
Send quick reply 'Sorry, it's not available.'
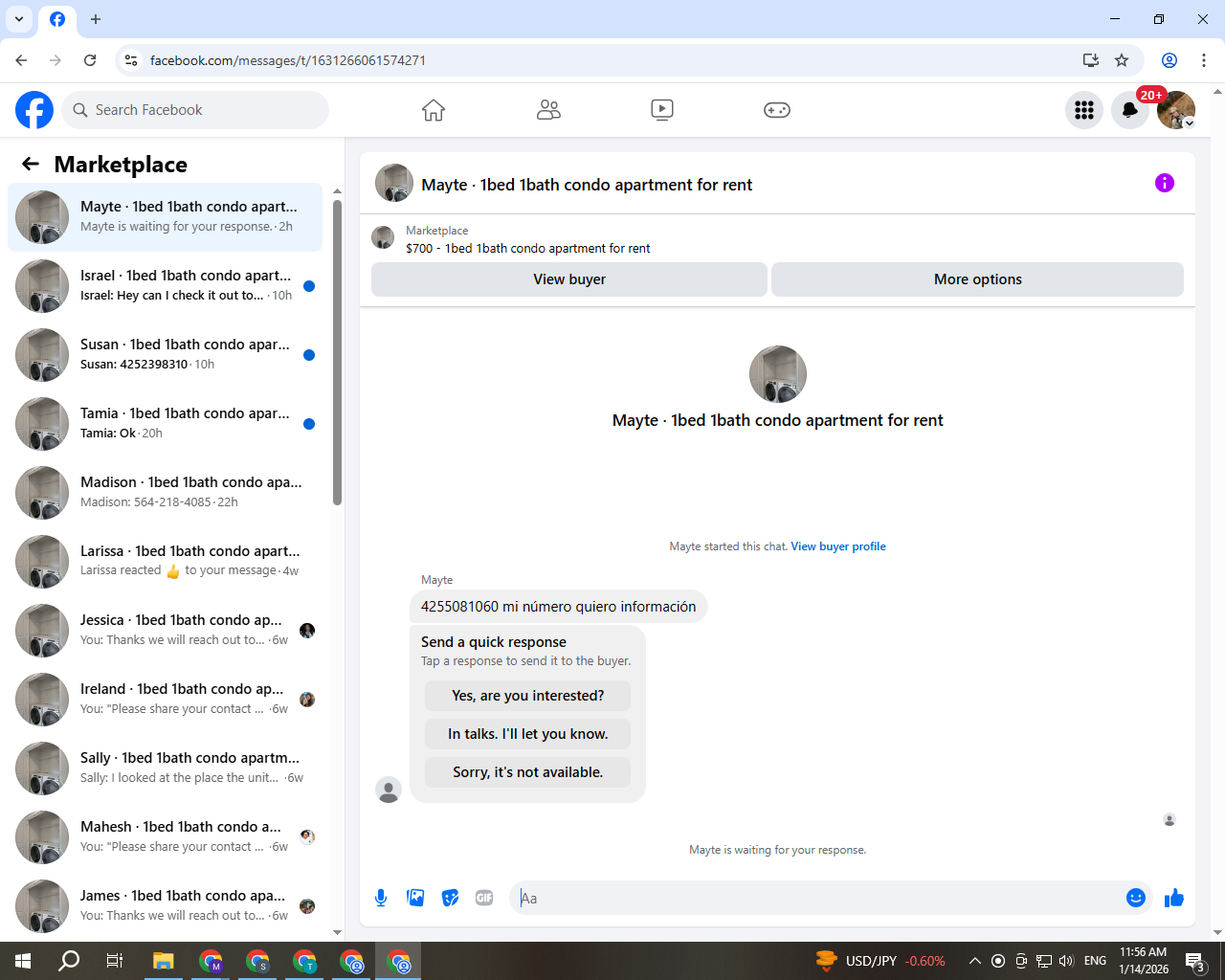point(528,772)
